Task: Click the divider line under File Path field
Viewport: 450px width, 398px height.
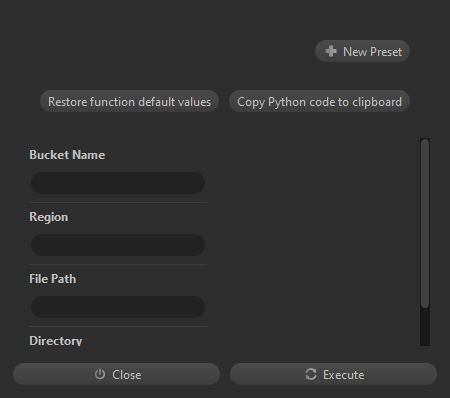Action: 118,326
